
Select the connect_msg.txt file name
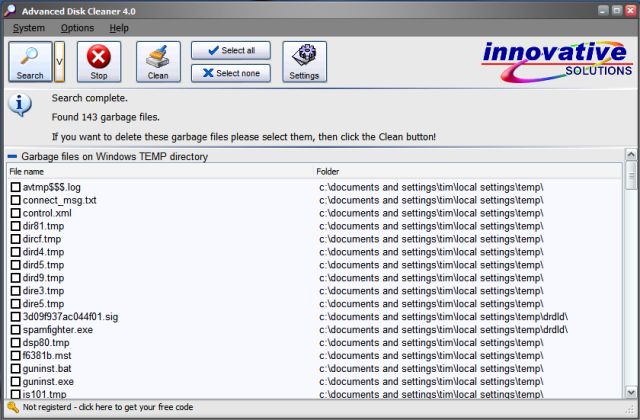(60, 200)
